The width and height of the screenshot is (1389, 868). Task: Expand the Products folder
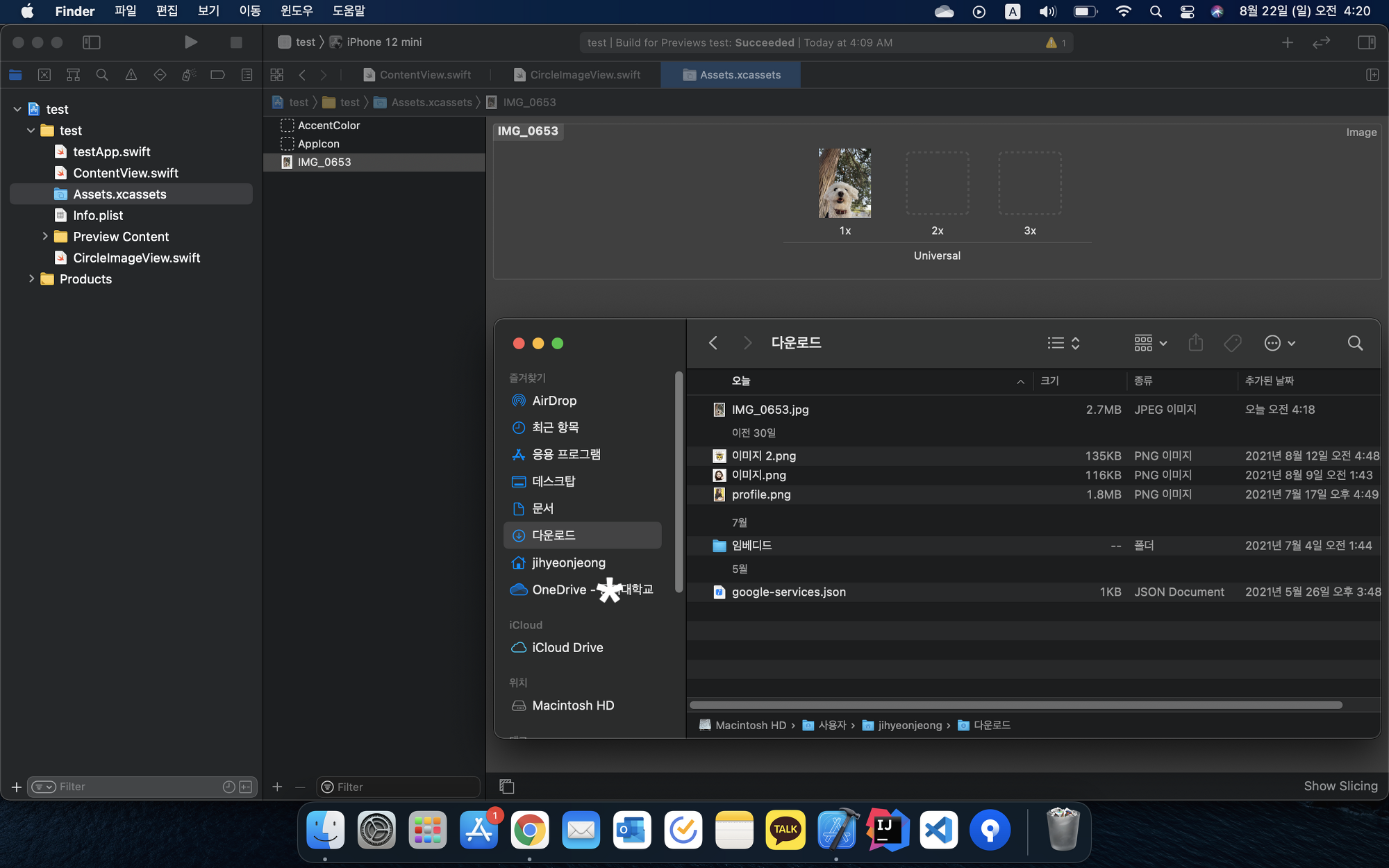click(31, 279)
